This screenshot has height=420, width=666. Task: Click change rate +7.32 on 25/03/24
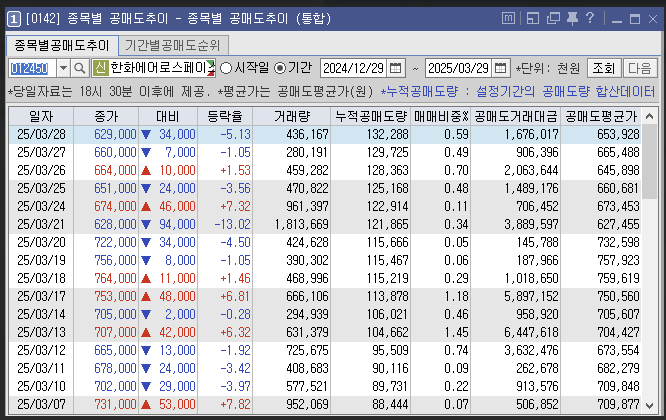point(235,206)
